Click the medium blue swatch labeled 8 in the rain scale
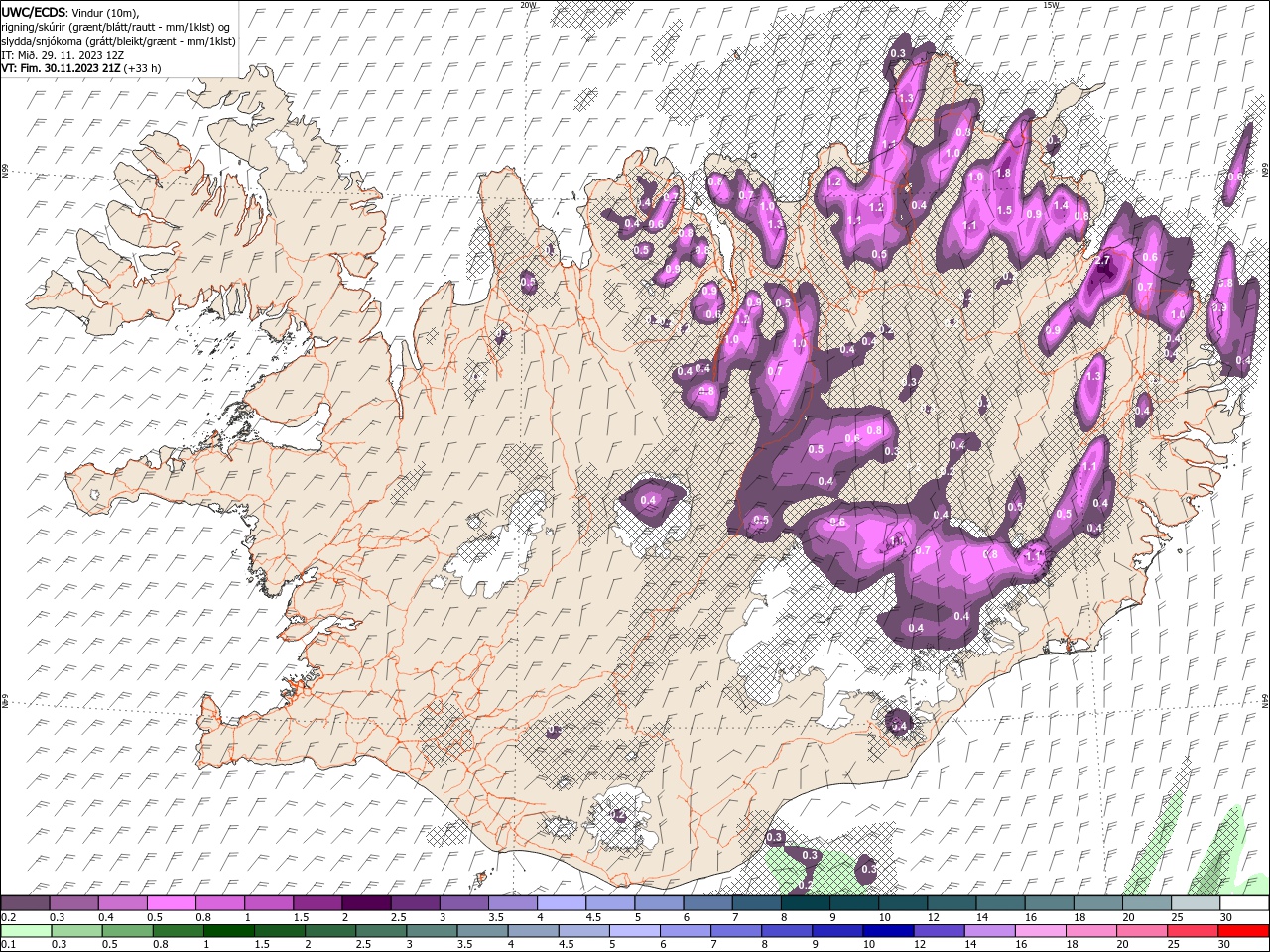The height and width of the screenshot is (952, 1270). pyautogui.click(x=787, y=931)
